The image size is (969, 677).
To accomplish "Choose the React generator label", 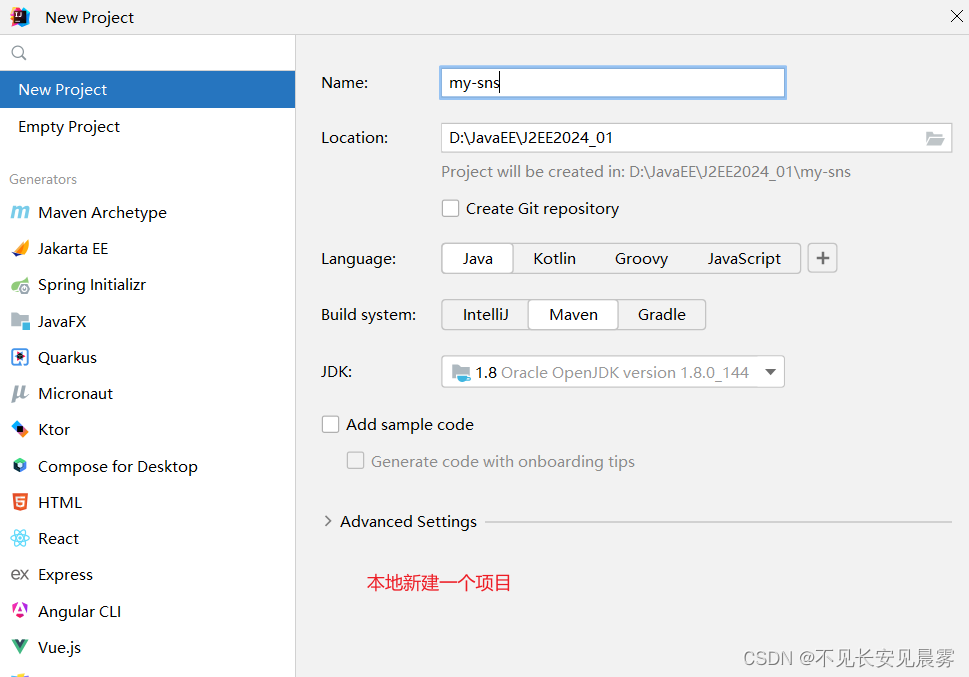I will (58, 539).
